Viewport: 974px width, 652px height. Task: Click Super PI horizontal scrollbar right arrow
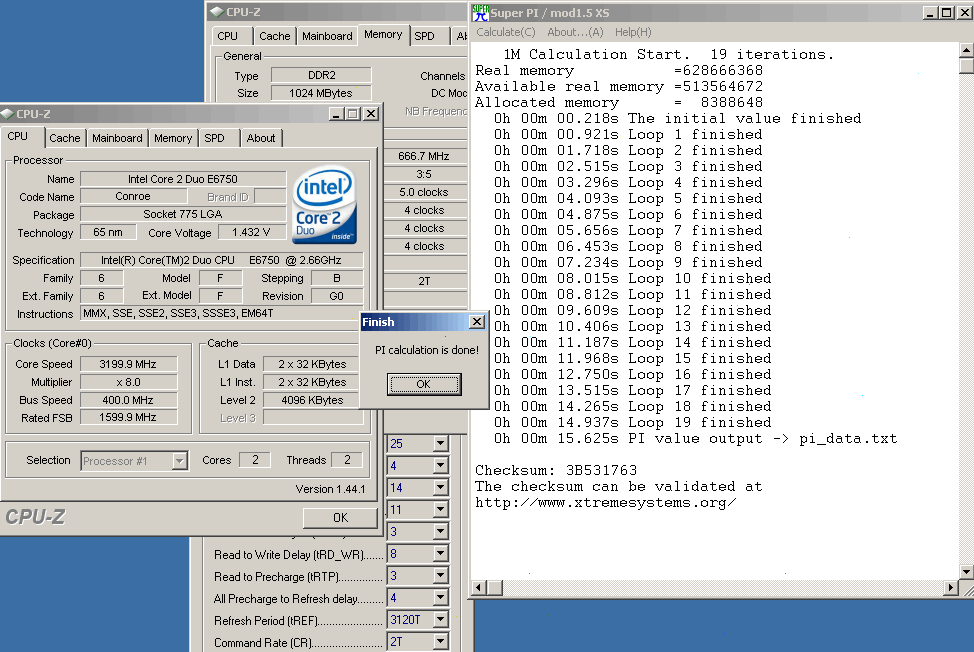tap(951, 587)
